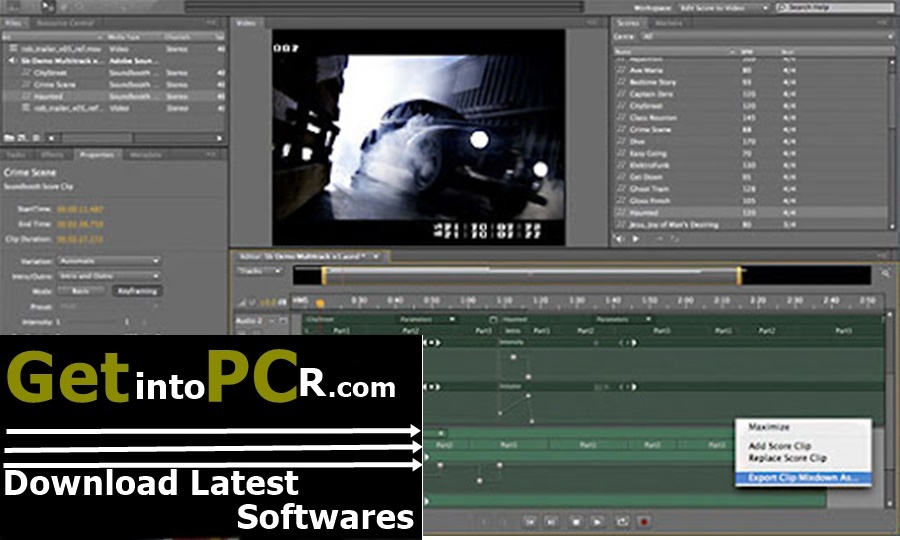This screenshot has height=540, width=900.
Task: Toggle loop playback in the transport bar
Action: click(622, 522)
